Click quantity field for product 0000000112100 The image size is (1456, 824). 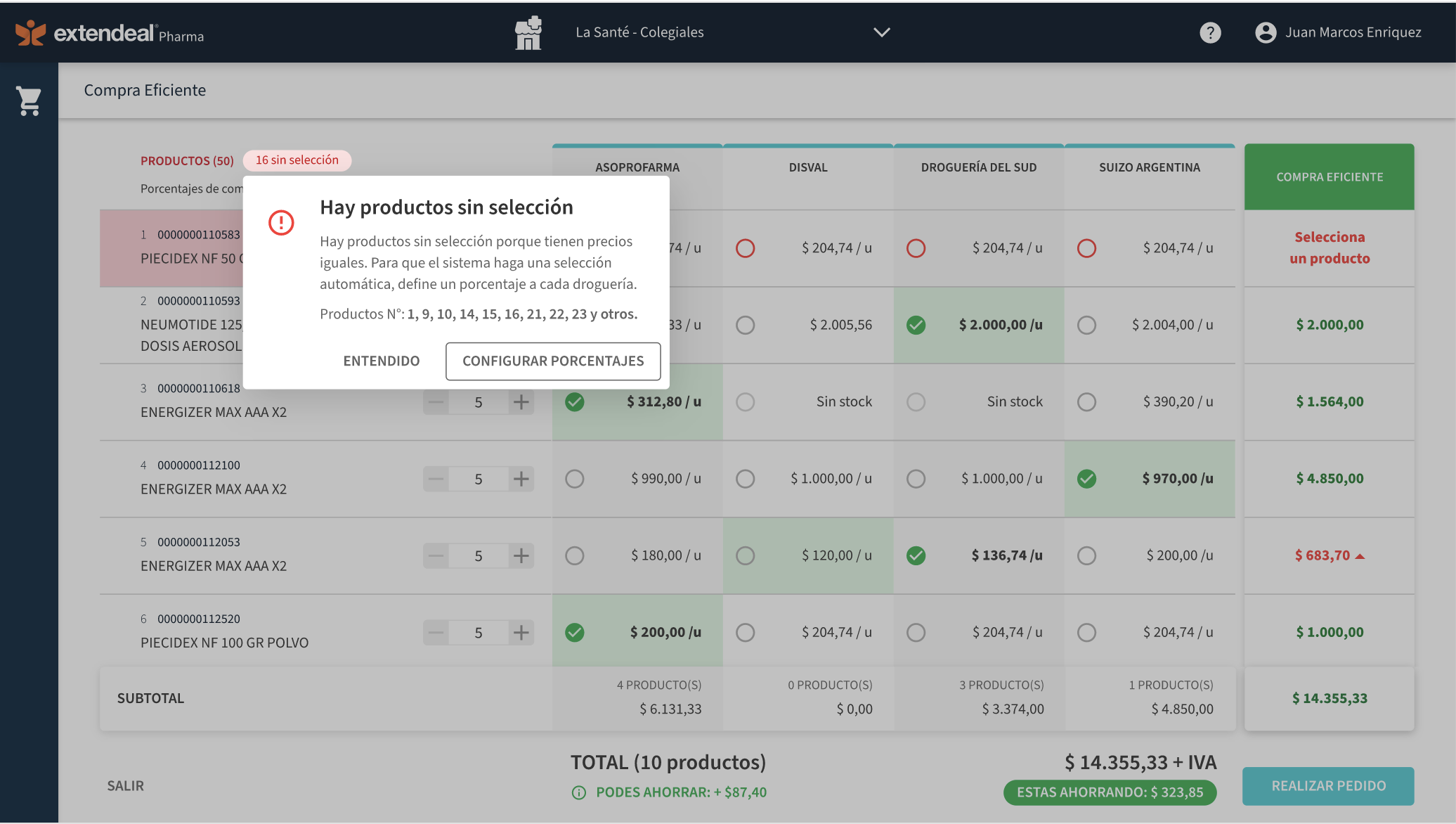point(479,479)
